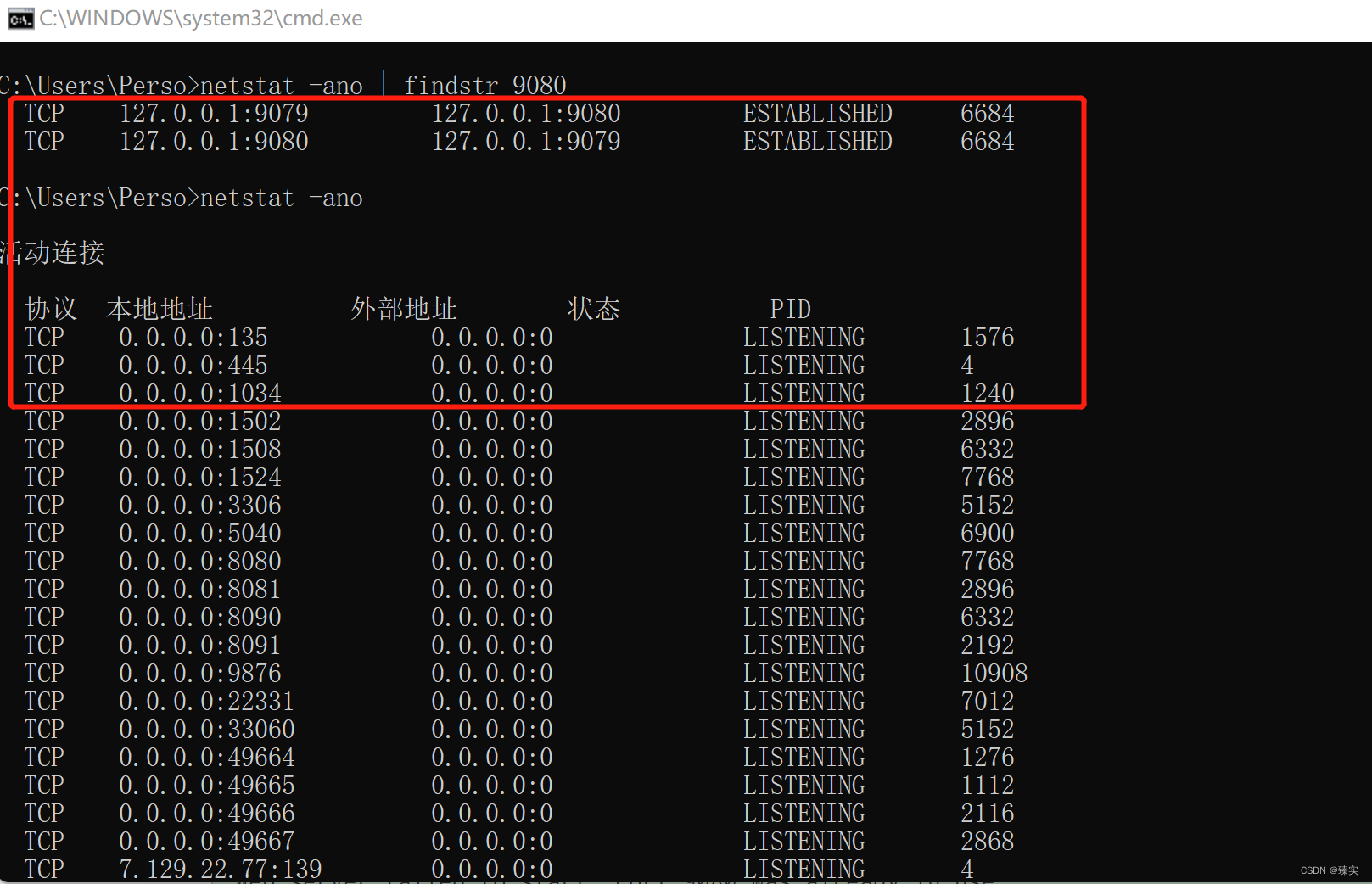Click PID 7768 in the port 8080 row
Screen dimensions: 1372x884
point(988,562)
